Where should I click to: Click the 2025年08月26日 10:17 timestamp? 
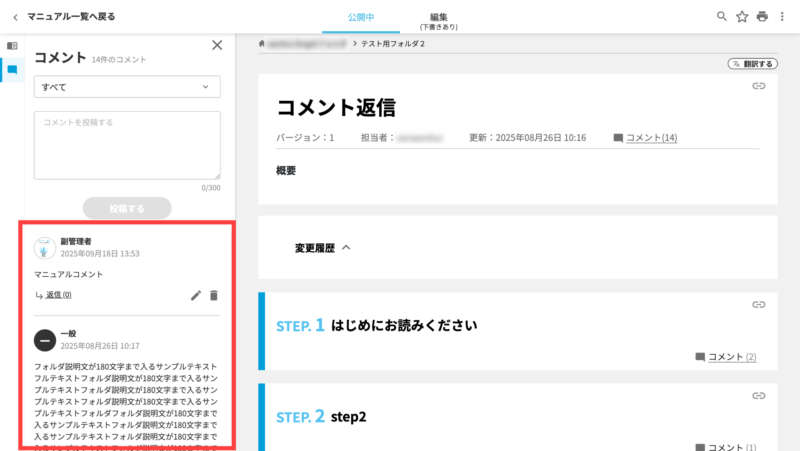pos(100,346)
